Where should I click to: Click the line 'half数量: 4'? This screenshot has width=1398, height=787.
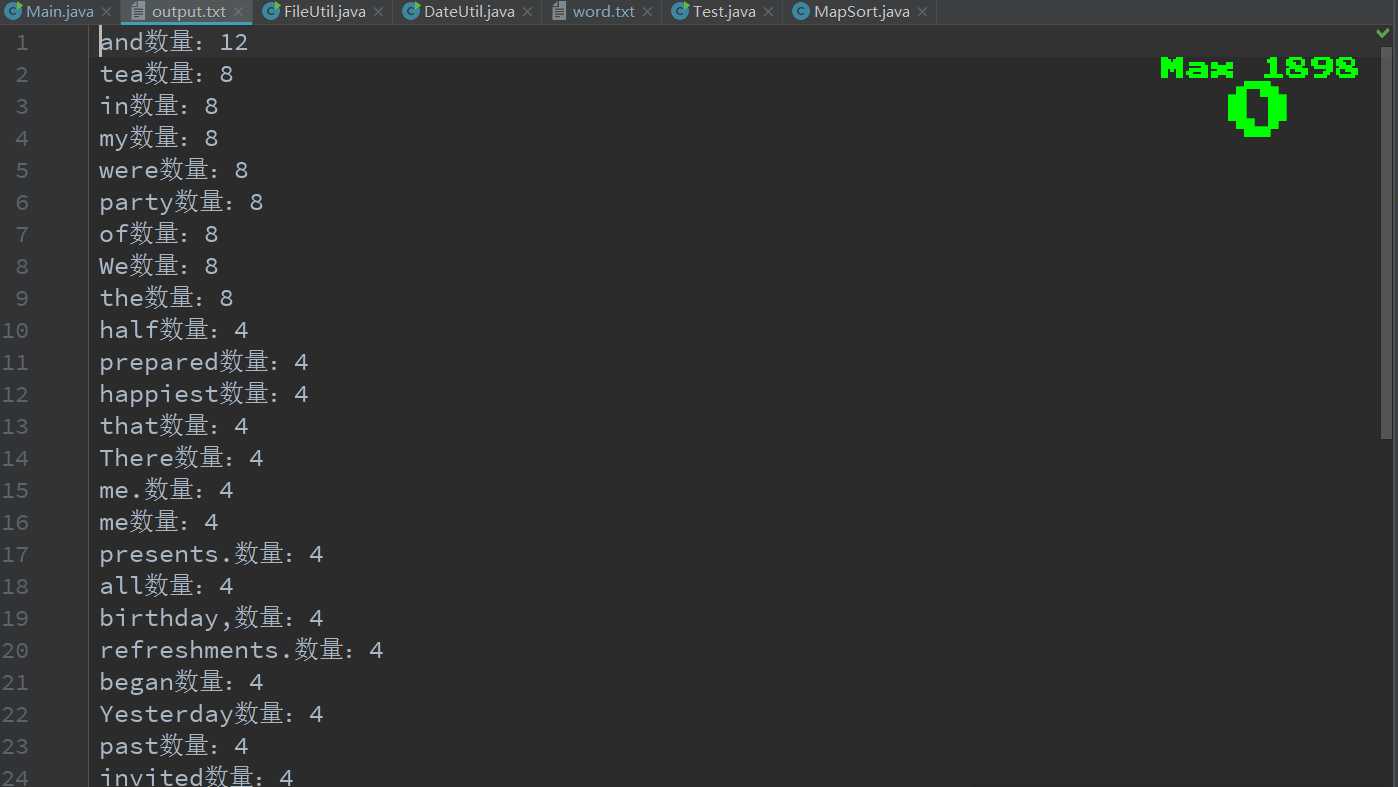174,330
